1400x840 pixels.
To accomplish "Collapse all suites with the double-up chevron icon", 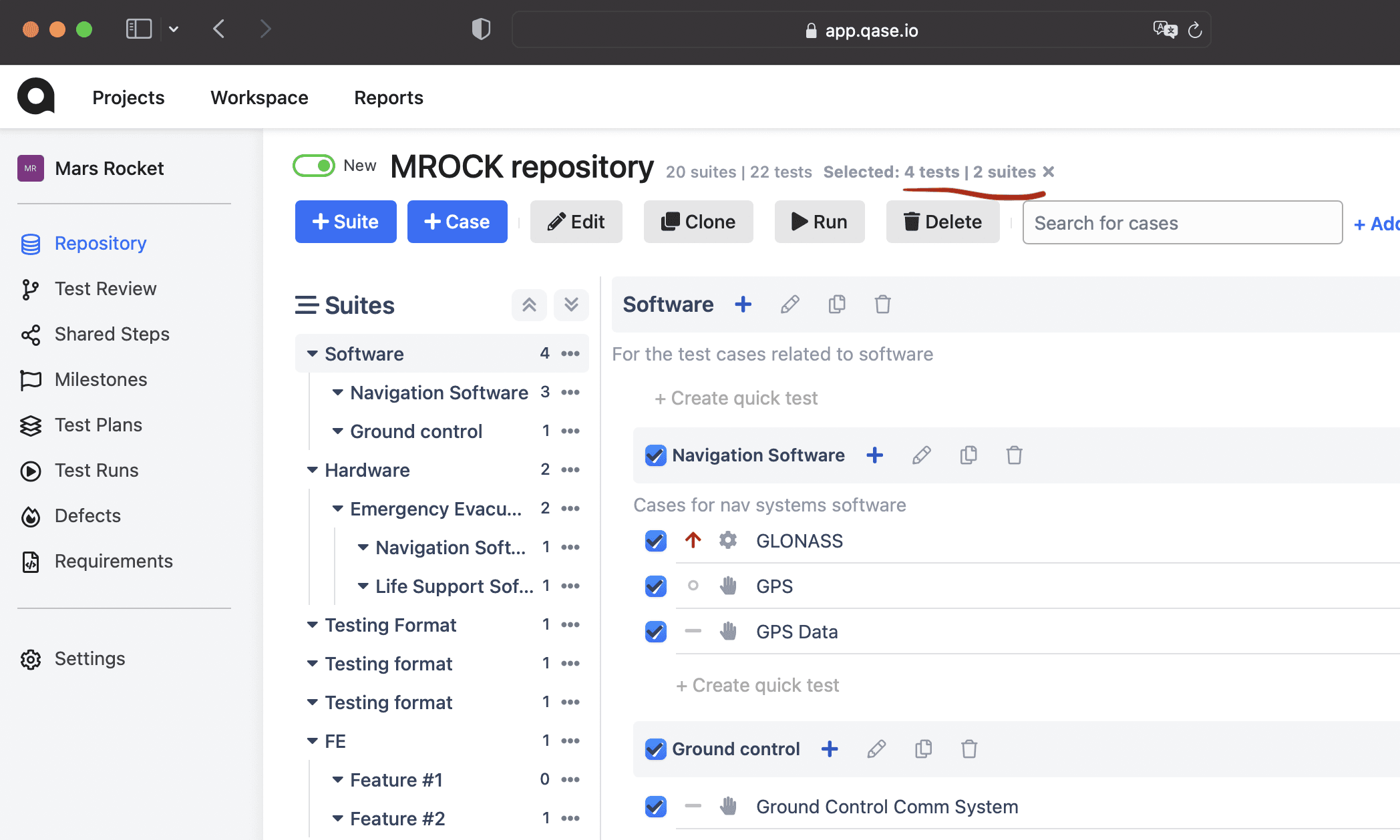I will tap(529, 305).
